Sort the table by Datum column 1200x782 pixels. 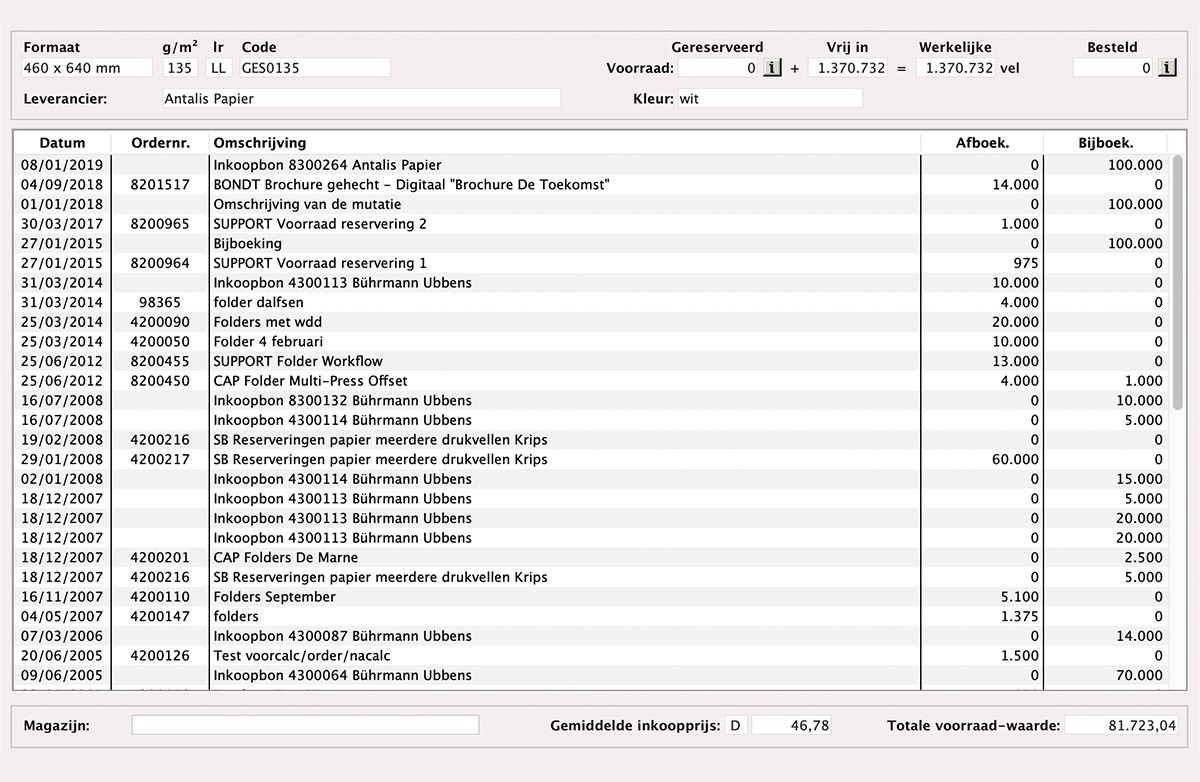point(61,143)
